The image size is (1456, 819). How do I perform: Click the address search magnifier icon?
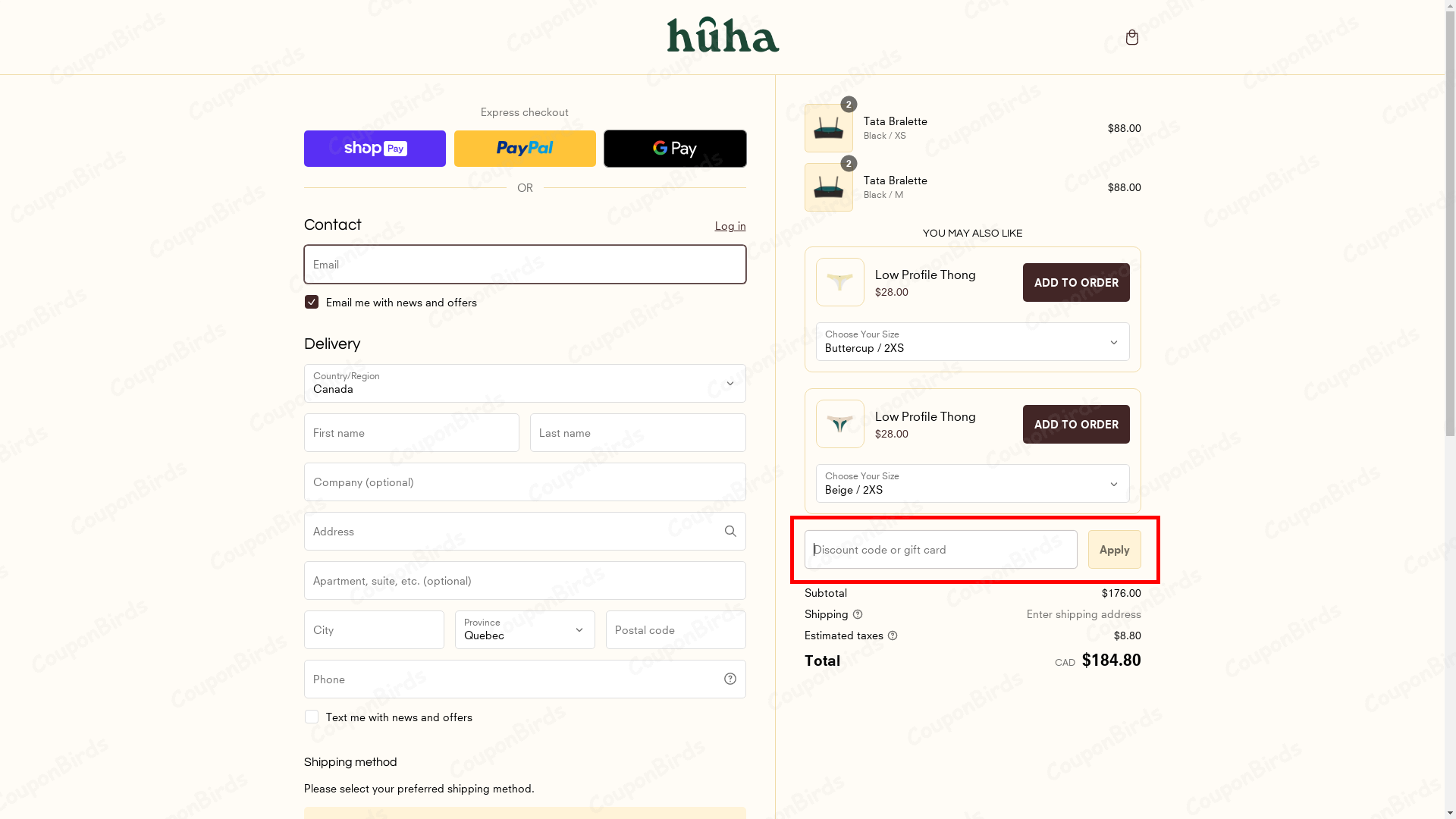click(730, 532)
